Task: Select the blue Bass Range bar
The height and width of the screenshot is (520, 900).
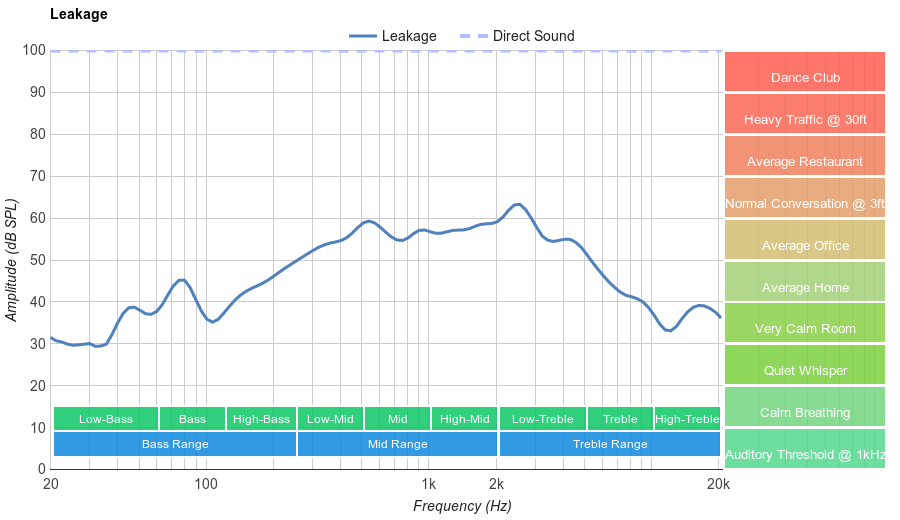Action: [175, 444]
